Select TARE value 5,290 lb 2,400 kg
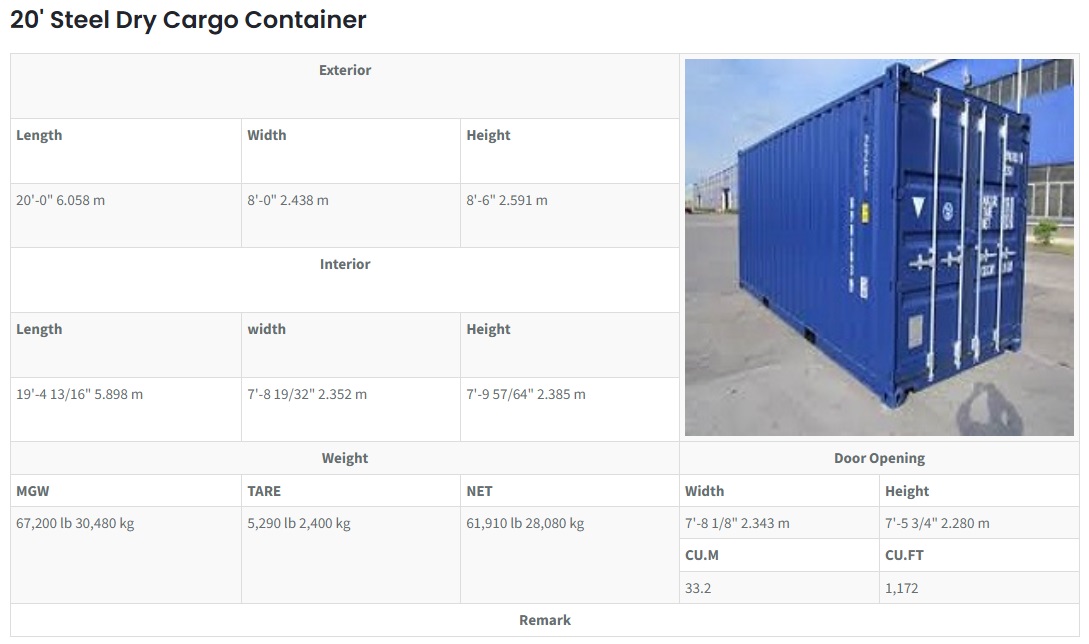This screenshot has width=1089, height=644. (x=299, y=523)
